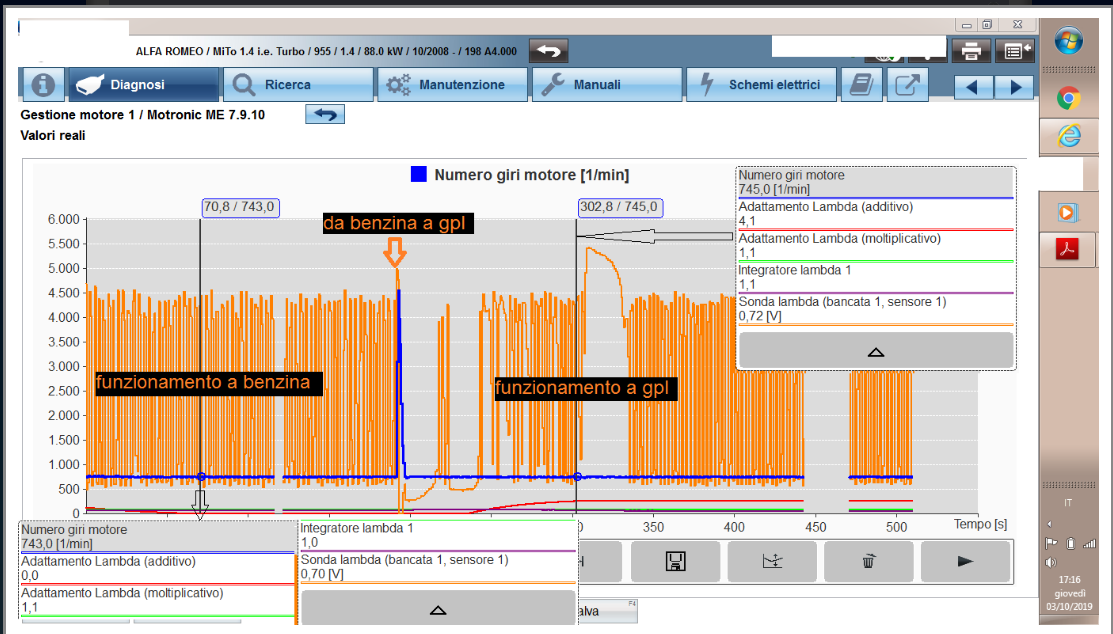The height and width of the screenshot is (634, 1113).
Task: Select the graph cursor labeled 70,8 / 743,0
Action: [x=241, y=207]
